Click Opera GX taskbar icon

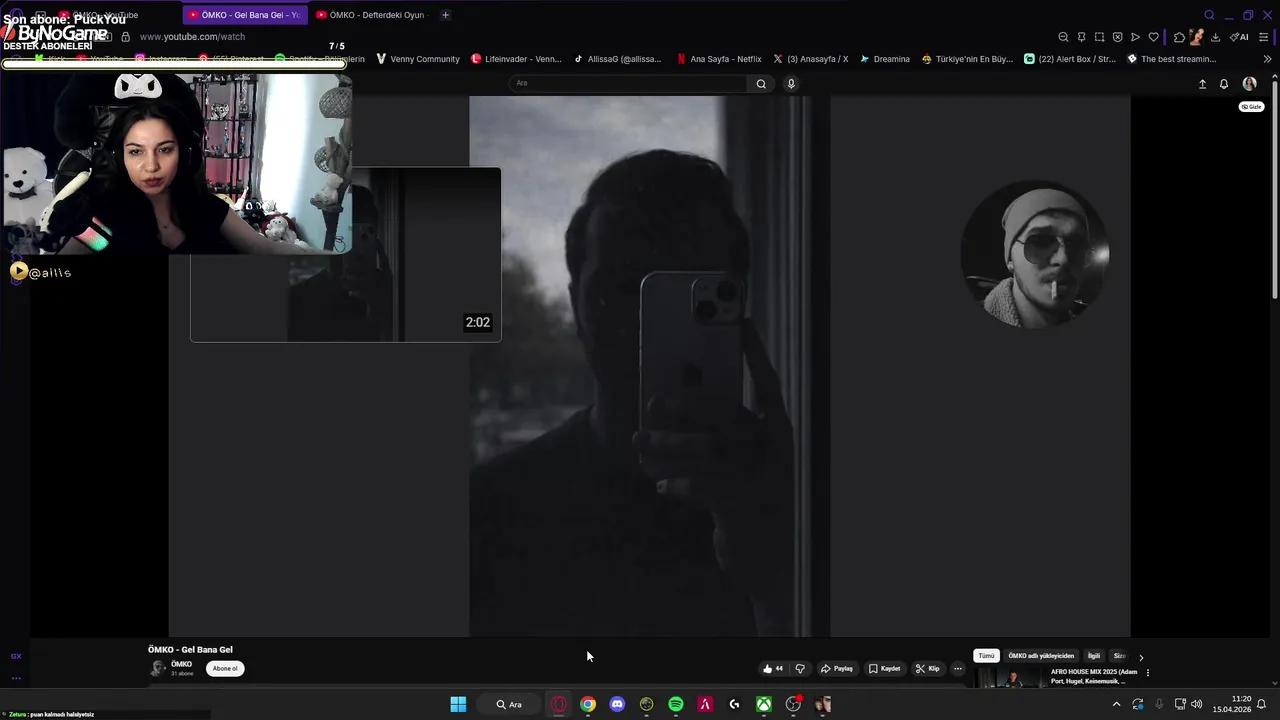(x=559, y=705)
